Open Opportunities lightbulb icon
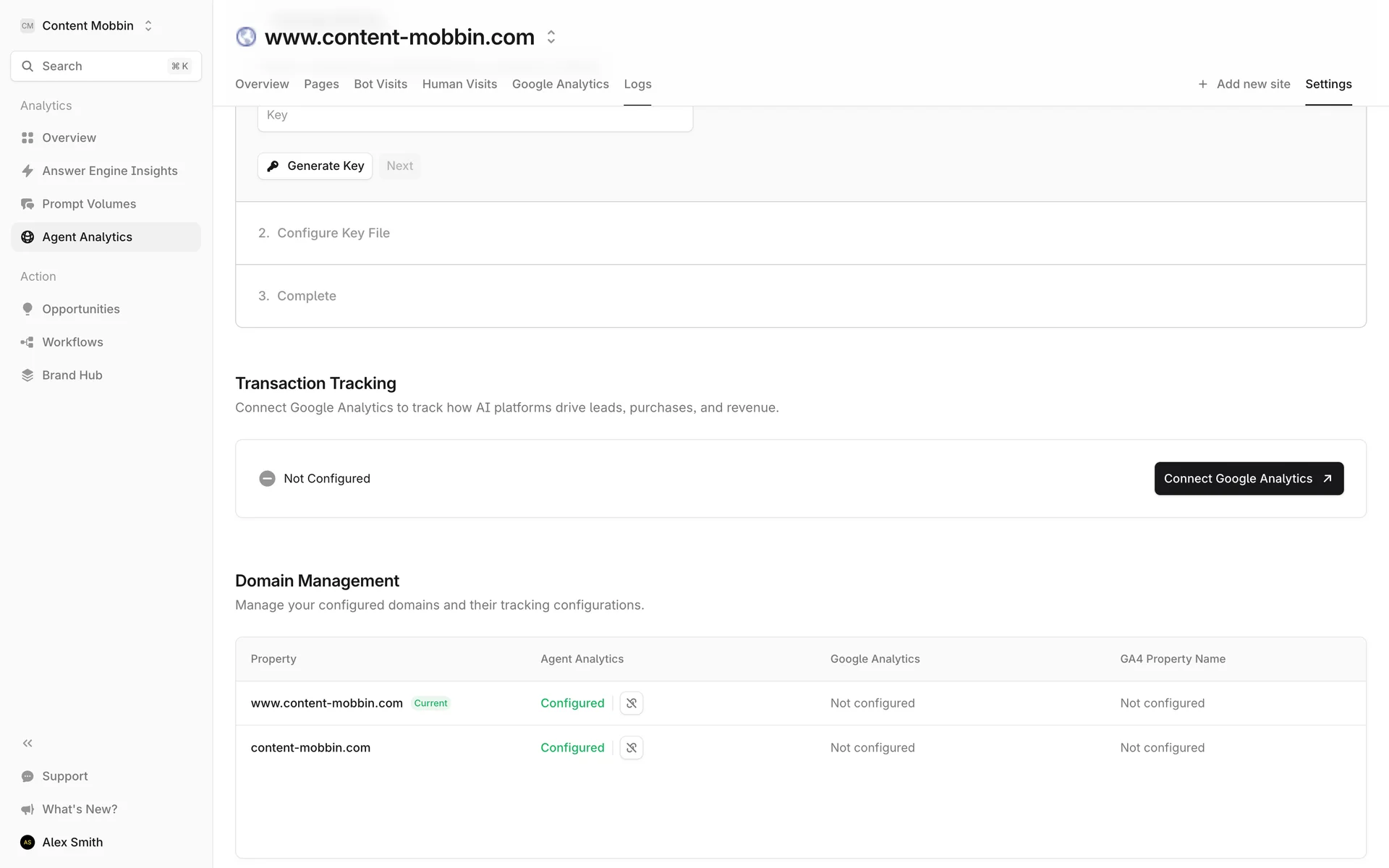This screenshot has width=1389, height=868. pos(27,309)
